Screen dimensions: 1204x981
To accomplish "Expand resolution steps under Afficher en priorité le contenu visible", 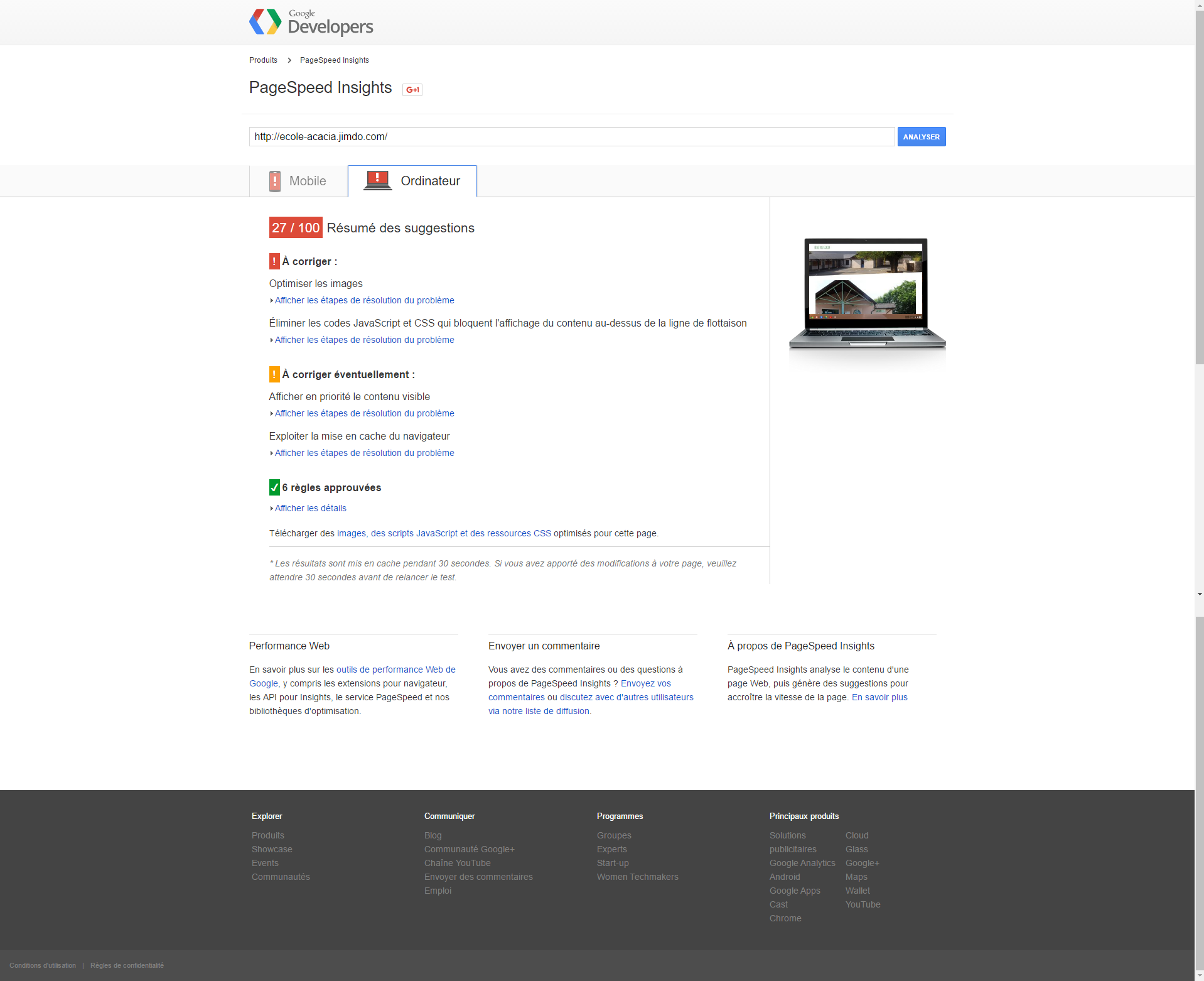I will point(364,413).
